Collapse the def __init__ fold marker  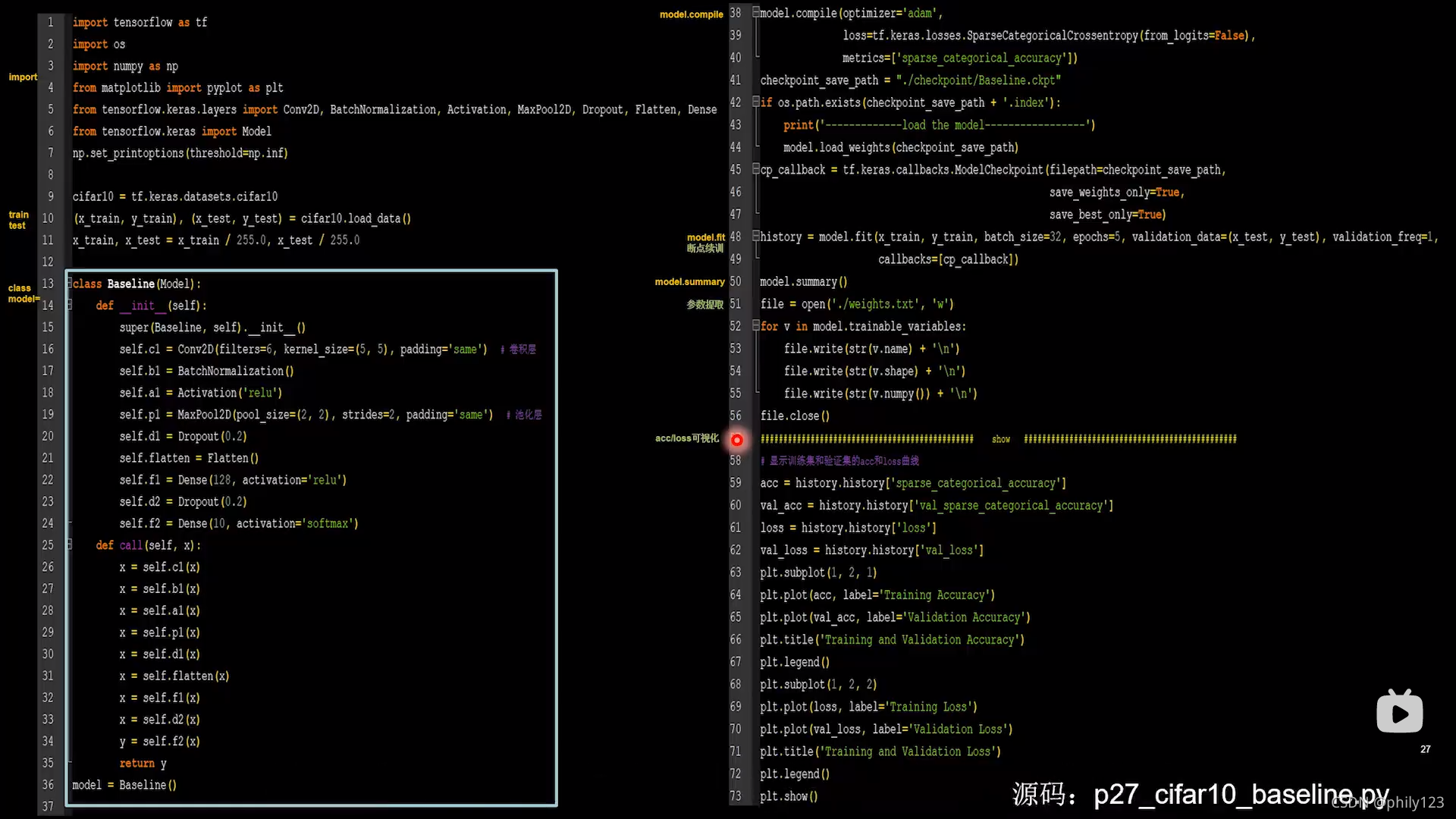pos(69,305)
